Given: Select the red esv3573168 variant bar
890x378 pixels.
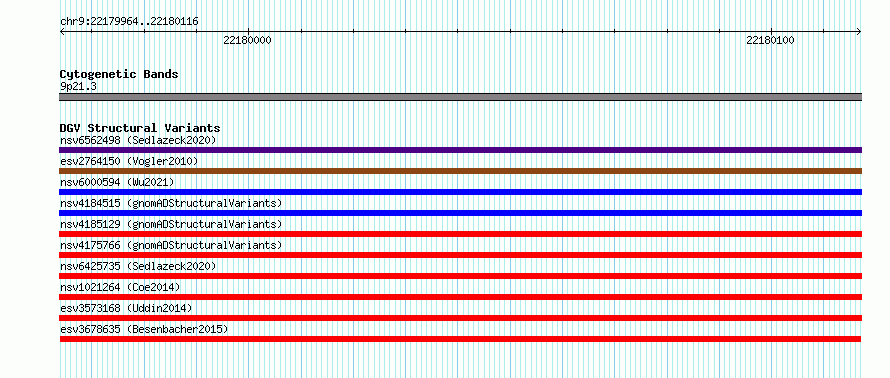Looking at the screenshot, I should click(x=460, y=318).
